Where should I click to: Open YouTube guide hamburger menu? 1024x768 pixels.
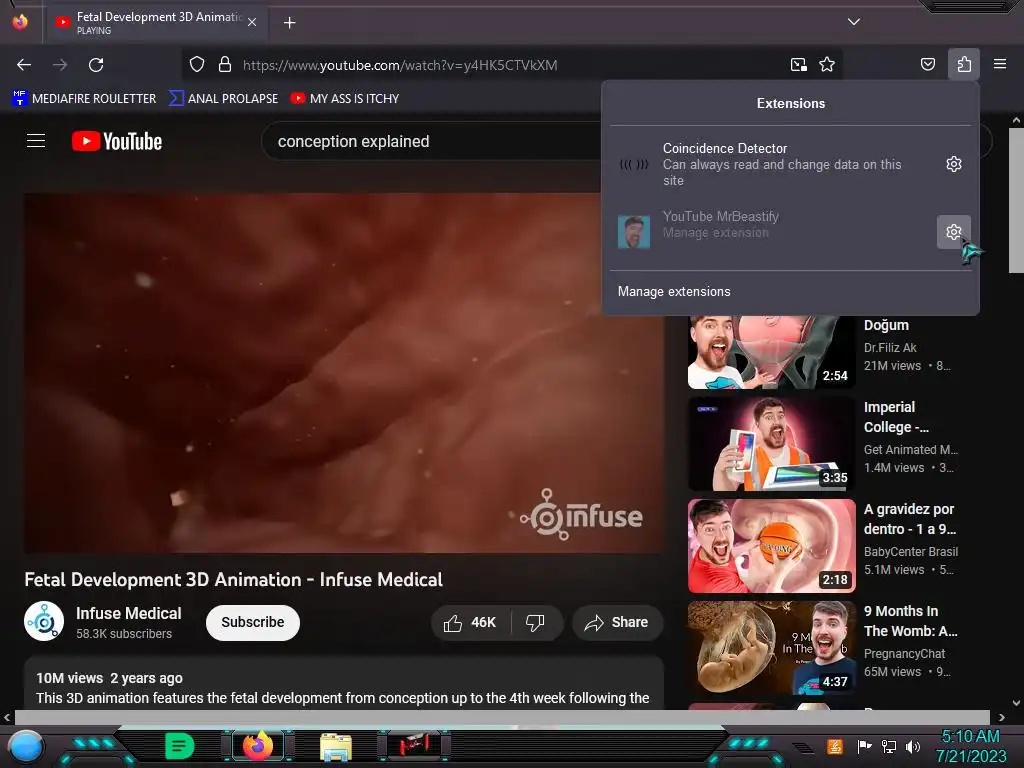tap(36, 141)
